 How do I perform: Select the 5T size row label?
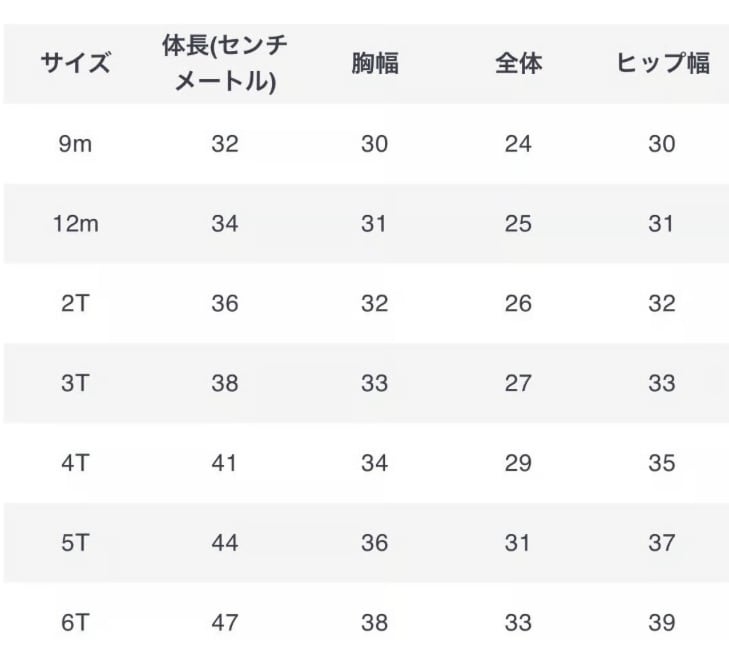pos(75,544)
